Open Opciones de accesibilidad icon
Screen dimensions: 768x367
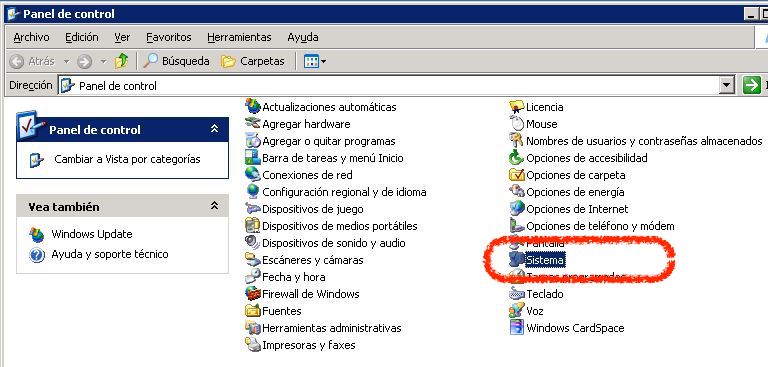pyautogui.click(x=517, y=158)
